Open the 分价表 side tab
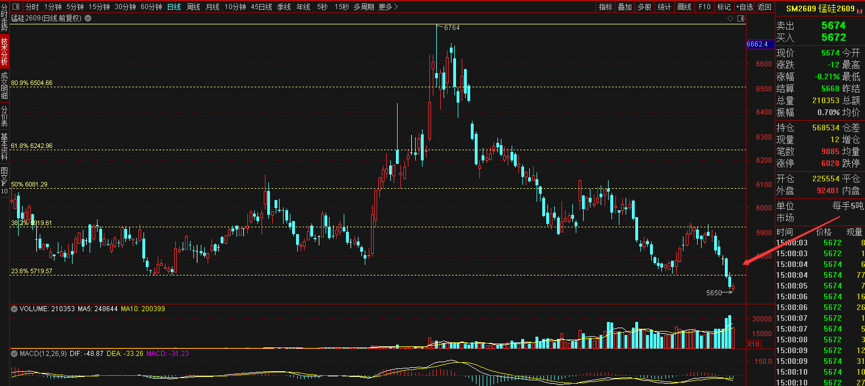This screenshot has height=386, width=865. pos(4,117)
